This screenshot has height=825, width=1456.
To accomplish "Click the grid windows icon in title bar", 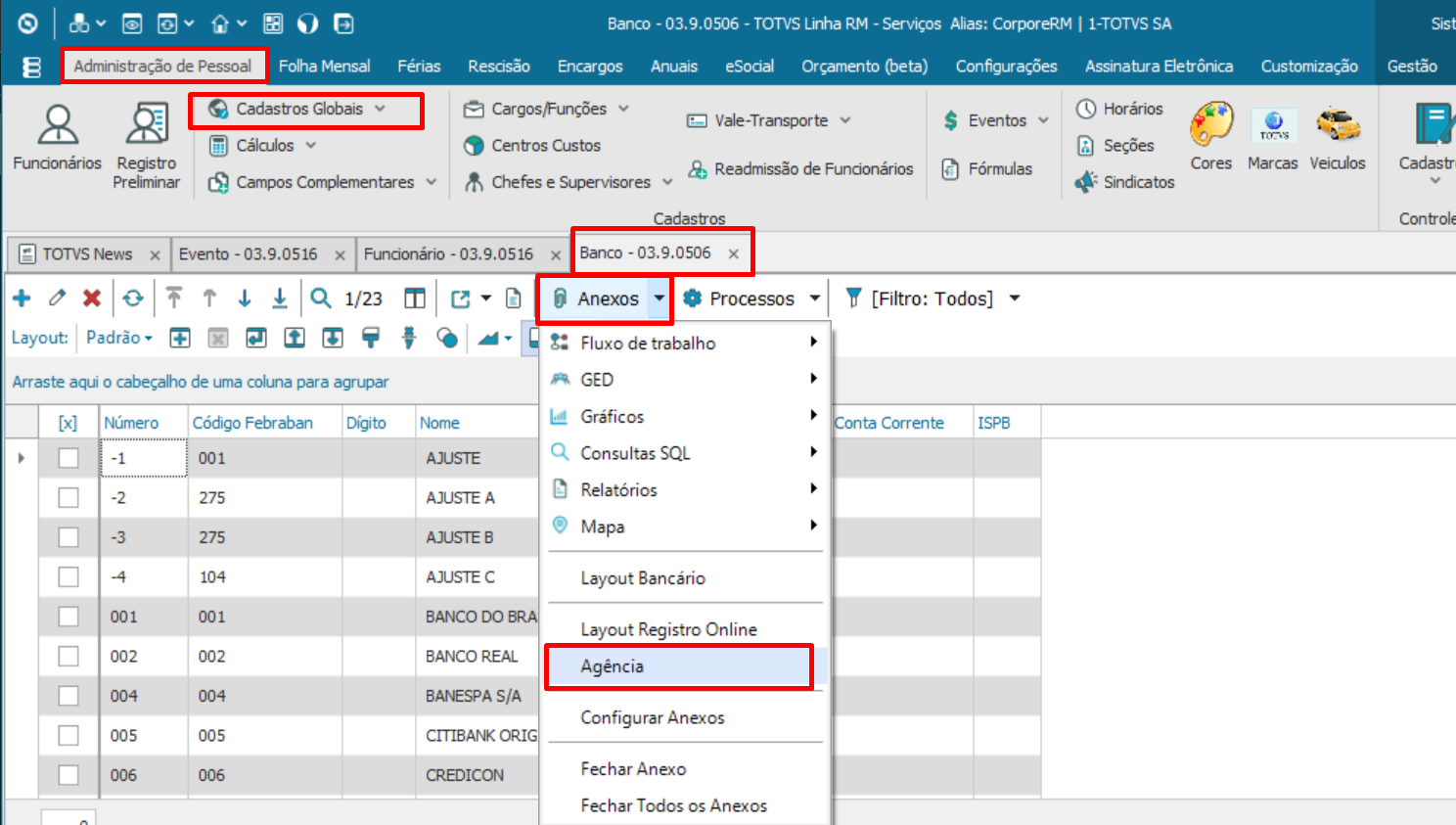I will [273, 23].
